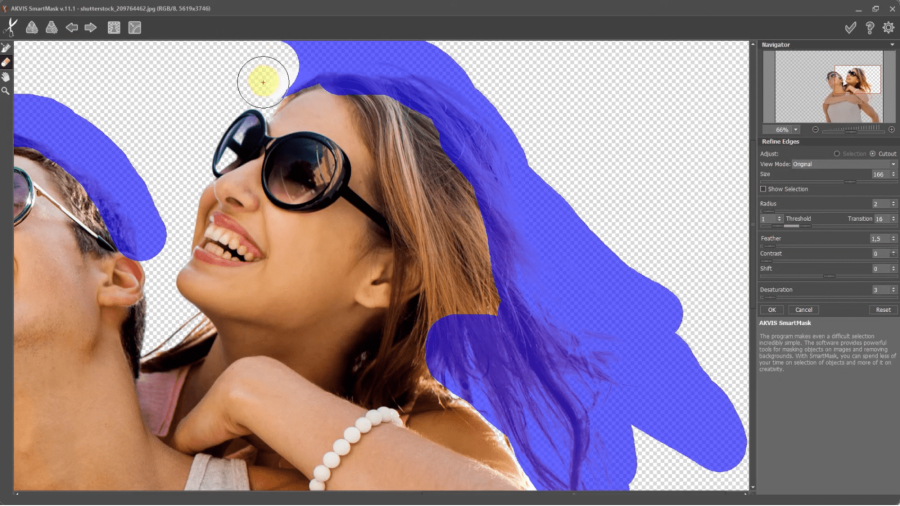Image resolution: width=900 pixels, height=506 pixels.
Task: Enable the Show Selection checkbox
Action: click(764, 189)
